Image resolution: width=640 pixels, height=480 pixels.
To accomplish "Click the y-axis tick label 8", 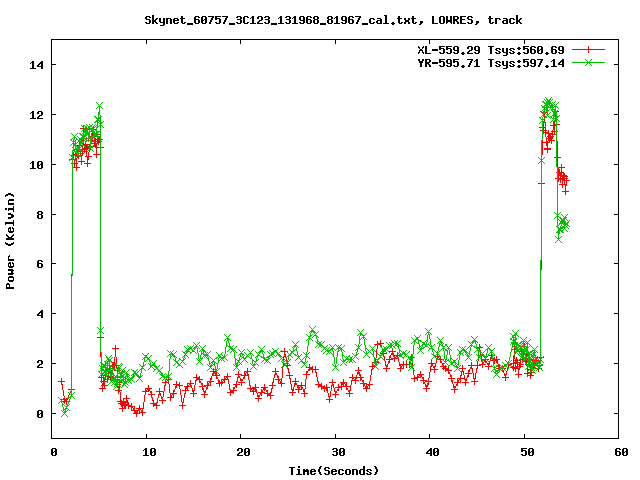I will point(40,215).
